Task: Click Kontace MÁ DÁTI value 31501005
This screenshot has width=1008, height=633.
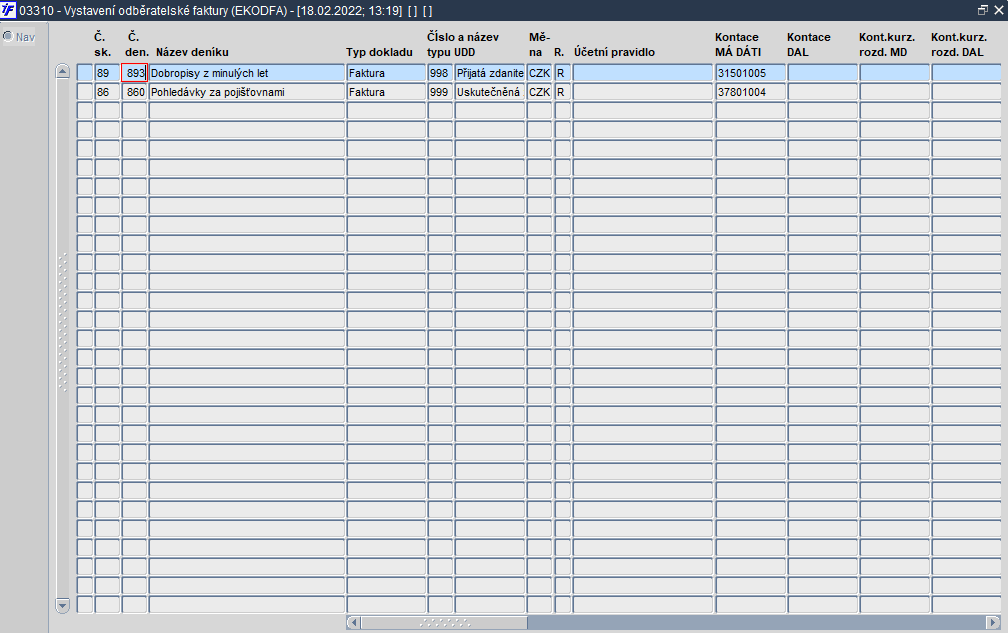Action: pos(751,73)
